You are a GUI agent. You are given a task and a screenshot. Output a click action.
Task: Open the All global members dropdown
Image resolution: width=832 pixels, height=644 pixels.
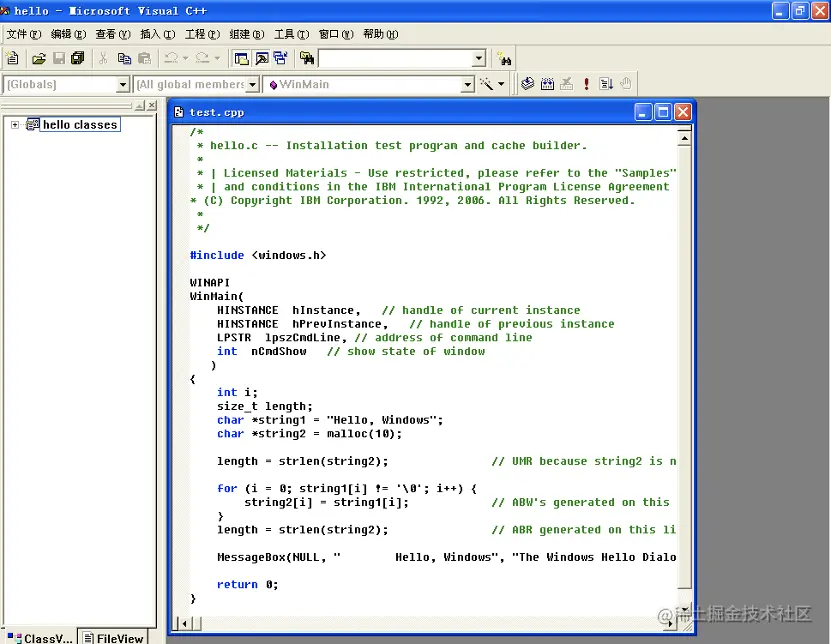(253, 84)
